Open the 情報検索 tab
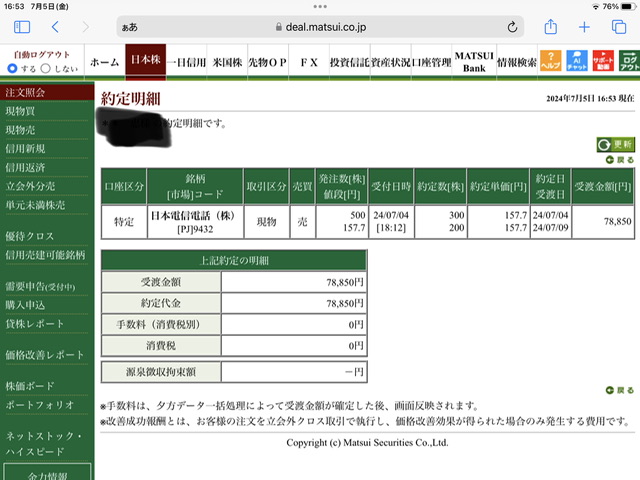 pos(517,62)
